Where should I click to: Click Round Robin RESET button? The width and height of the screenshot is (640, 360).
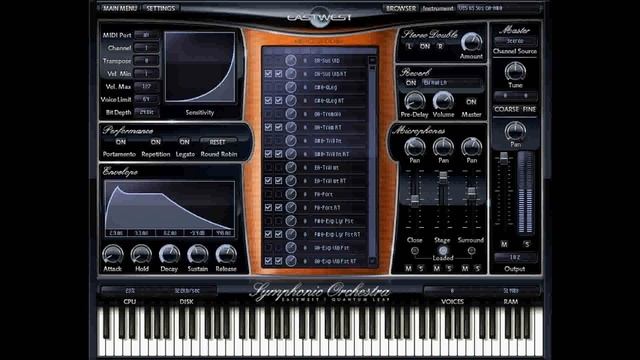[218, 142]
